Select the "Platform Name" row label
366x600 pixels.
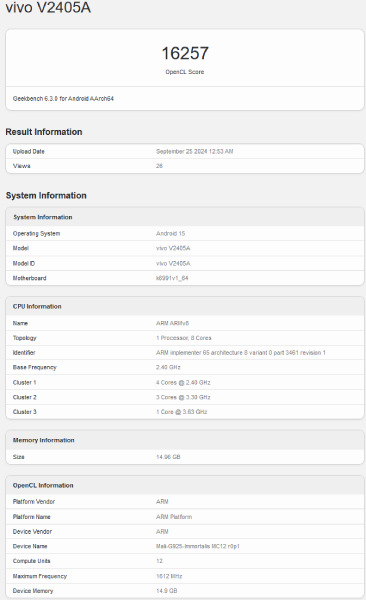click(x=31, y=517)
